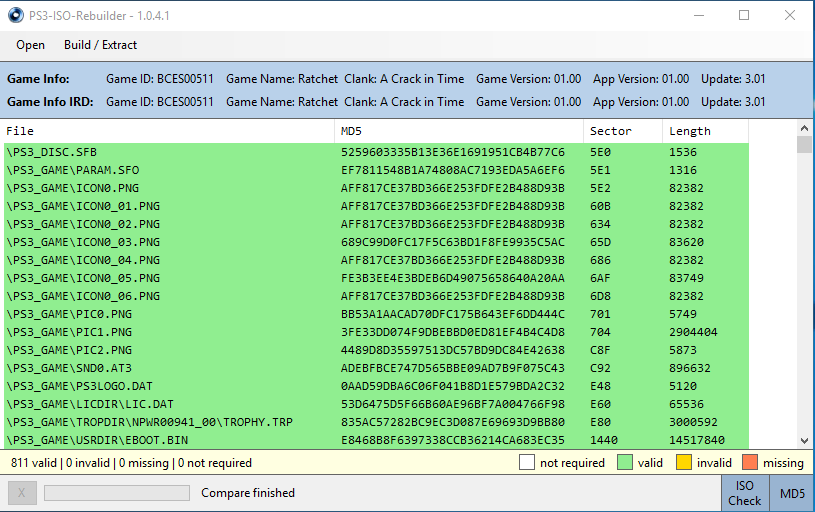Click the progress bar next to X button
The image size is (815, 512).
click(117, 493)
